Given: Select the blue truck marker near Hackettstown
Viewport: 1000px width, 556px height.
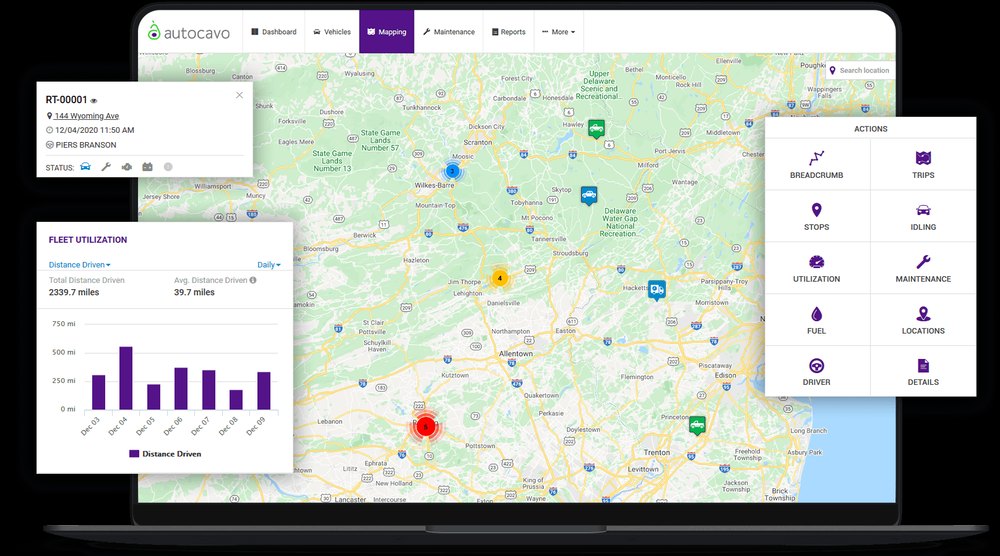Looking at the screenshot, I should (657, 290).
